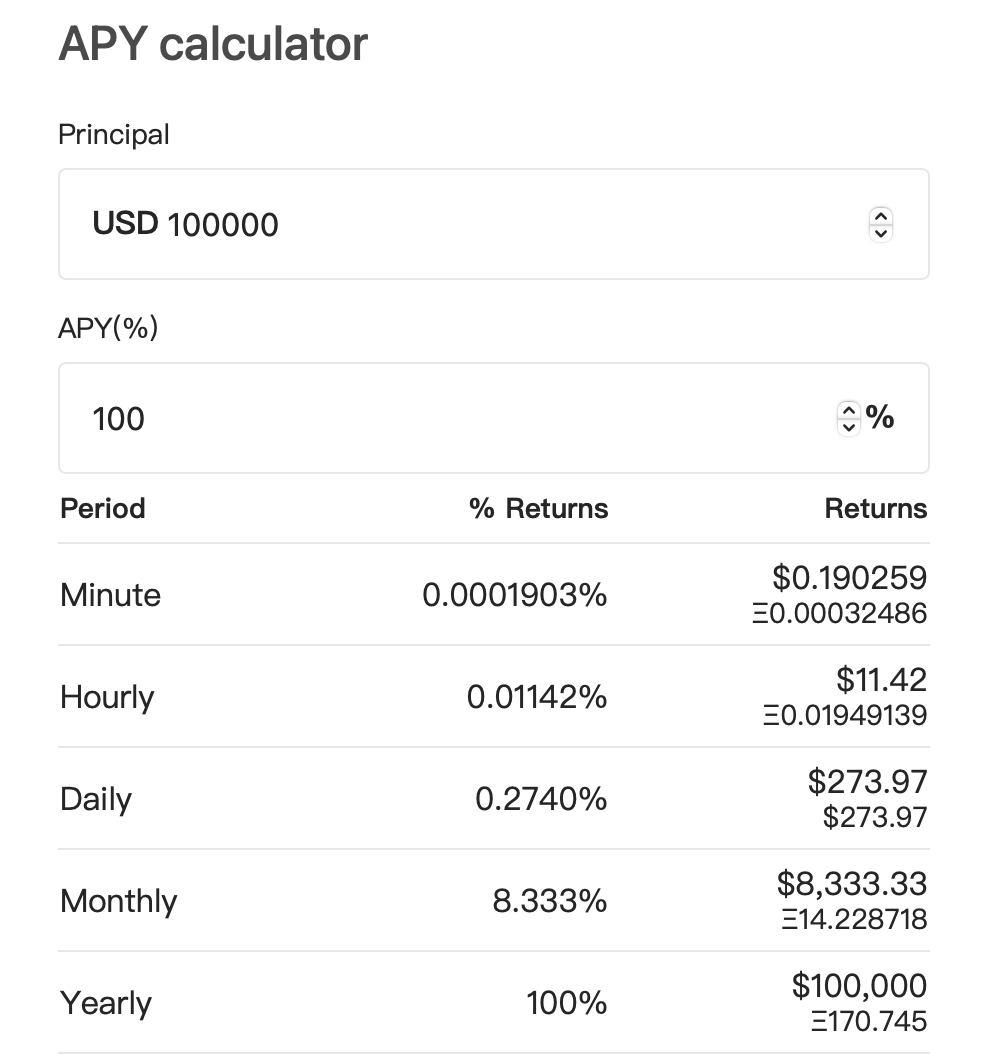Click the Minute period row label
This screenshot has width=990, height=1054.
(110, 595)
